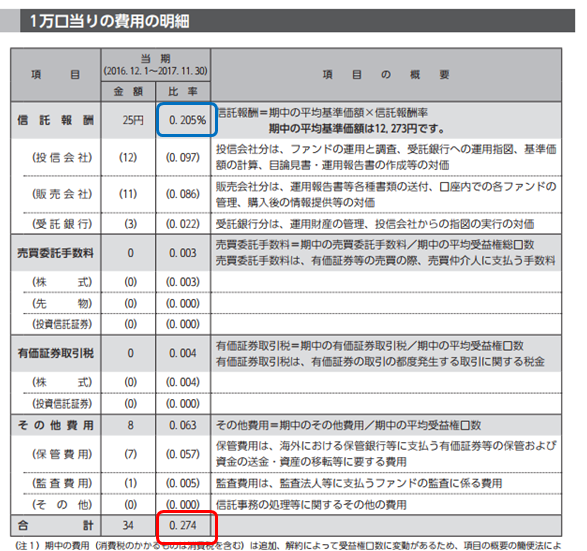Click the '(1)' amount cell
The width and height of the screenshot is (587, 551).
pos(130,484)
